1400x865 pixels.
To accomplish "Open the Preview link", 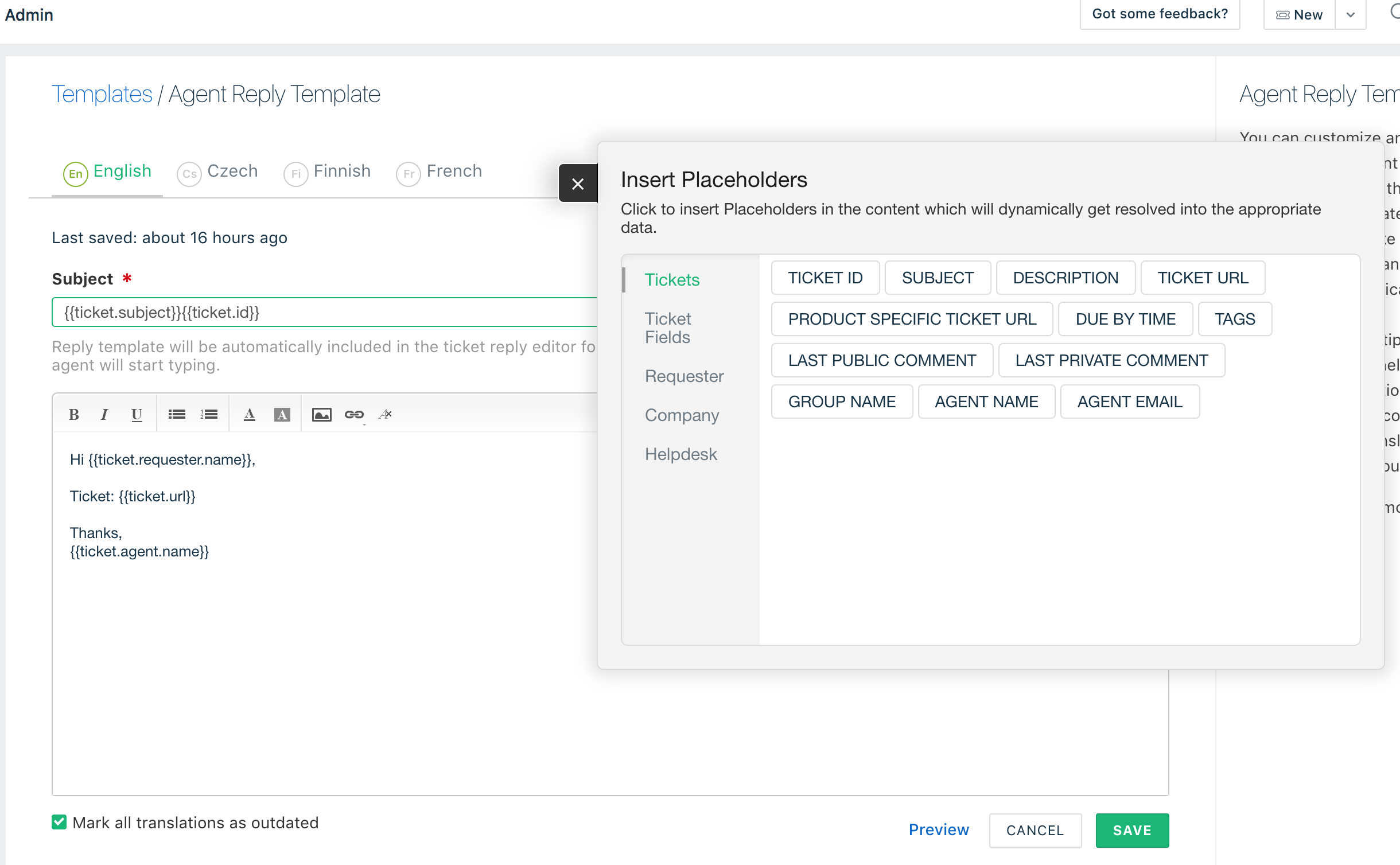I will tap(939, 829).
